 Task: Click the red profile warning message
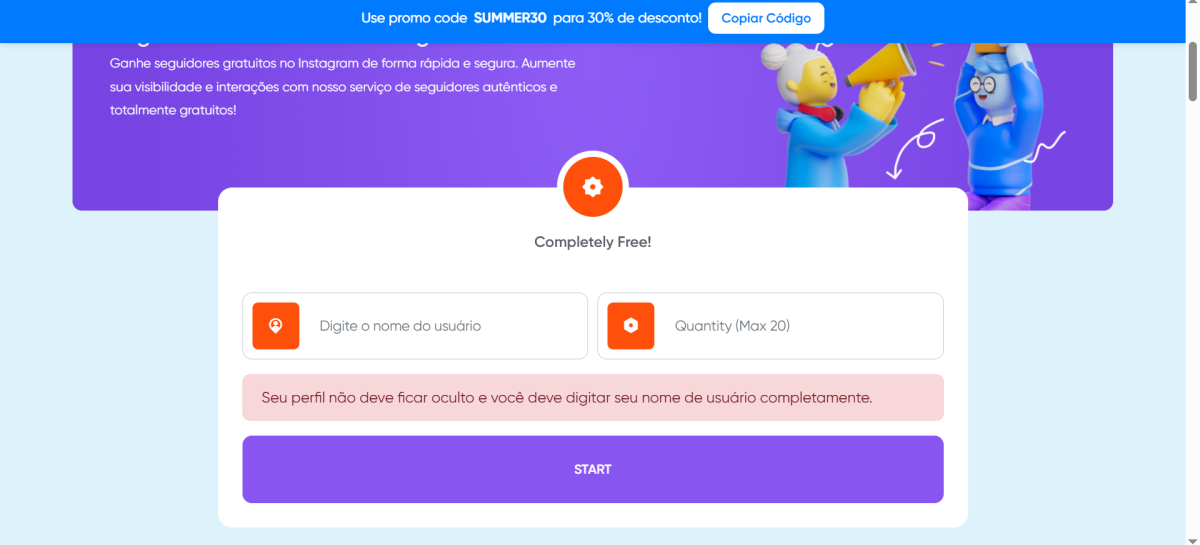[593, 397]
